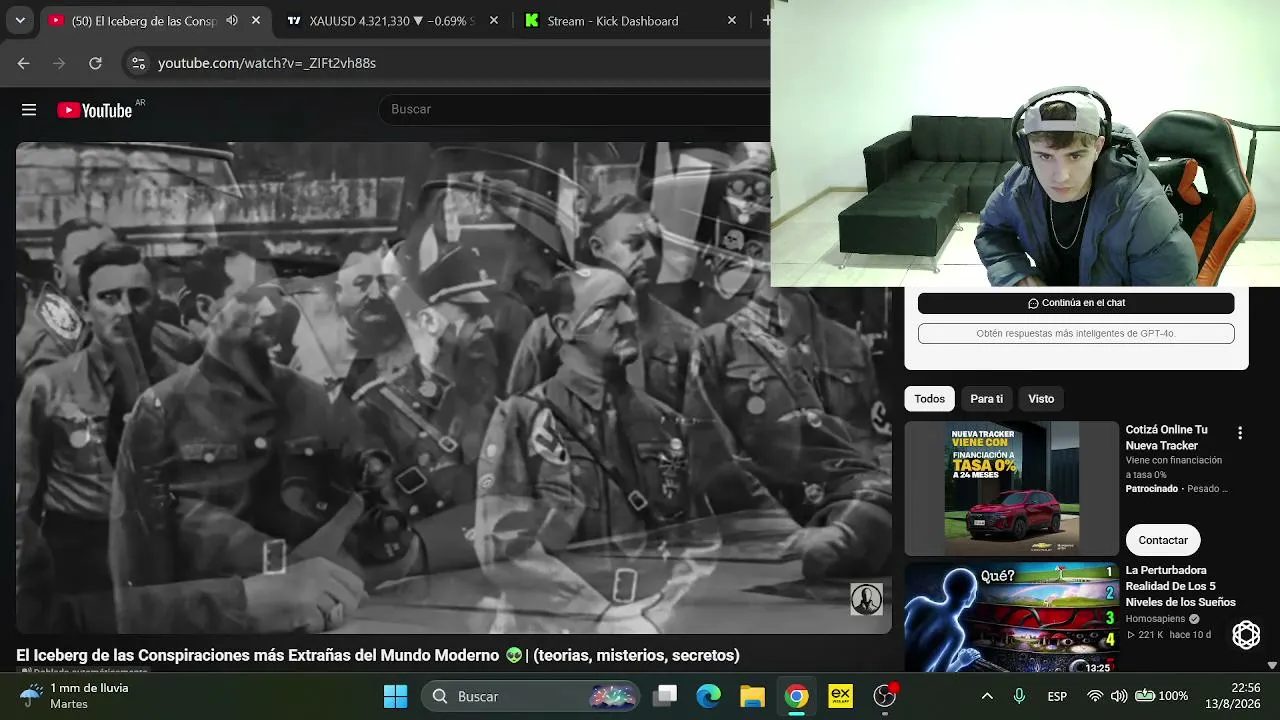Select the 'Todos' filter chip
Viewport: 1280px width, 720px height.
click(929, 398)
